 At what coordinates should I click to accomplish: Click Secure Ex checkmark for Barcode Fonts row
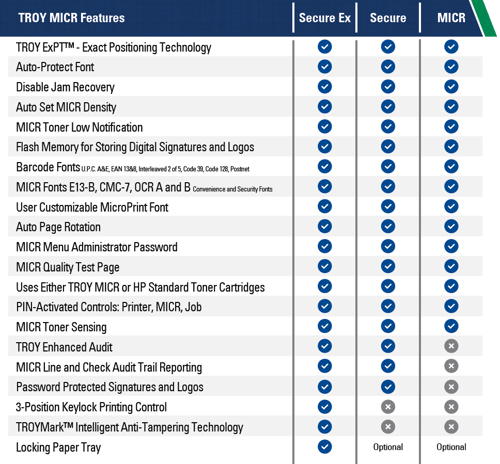coord(325,166)
